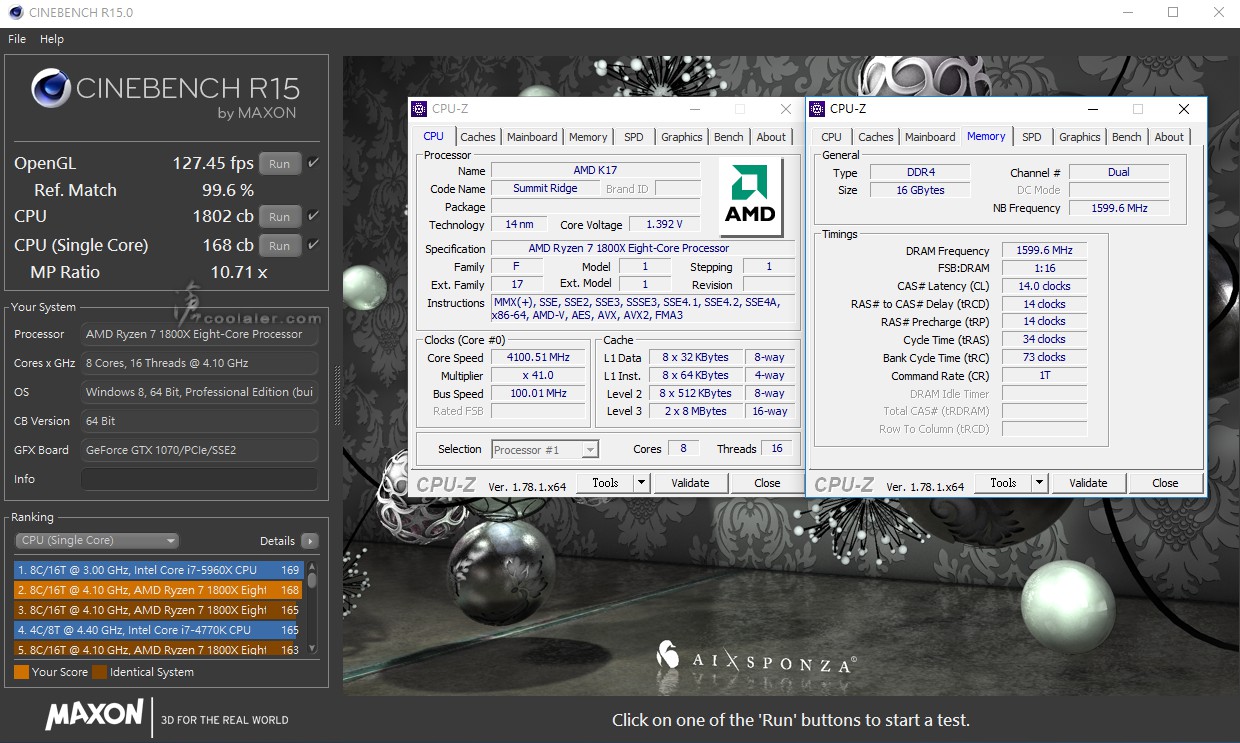The image size is (1240, 743).
Task: Open Bench tab in right CPU-Z window
Action: [x=1127, y=137]
